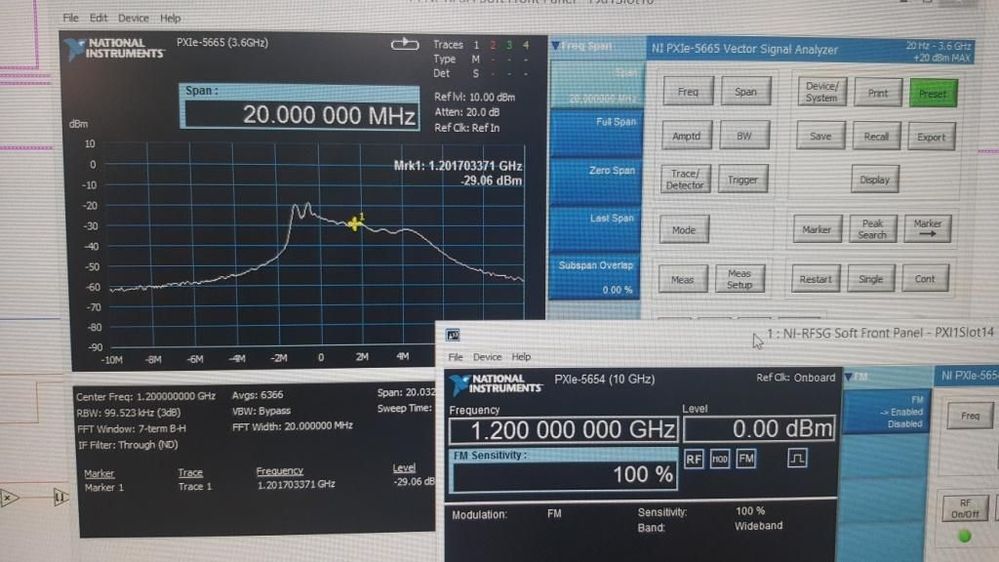Open Device/System settings button
The image size is (999, 562).
coord(821,92)
